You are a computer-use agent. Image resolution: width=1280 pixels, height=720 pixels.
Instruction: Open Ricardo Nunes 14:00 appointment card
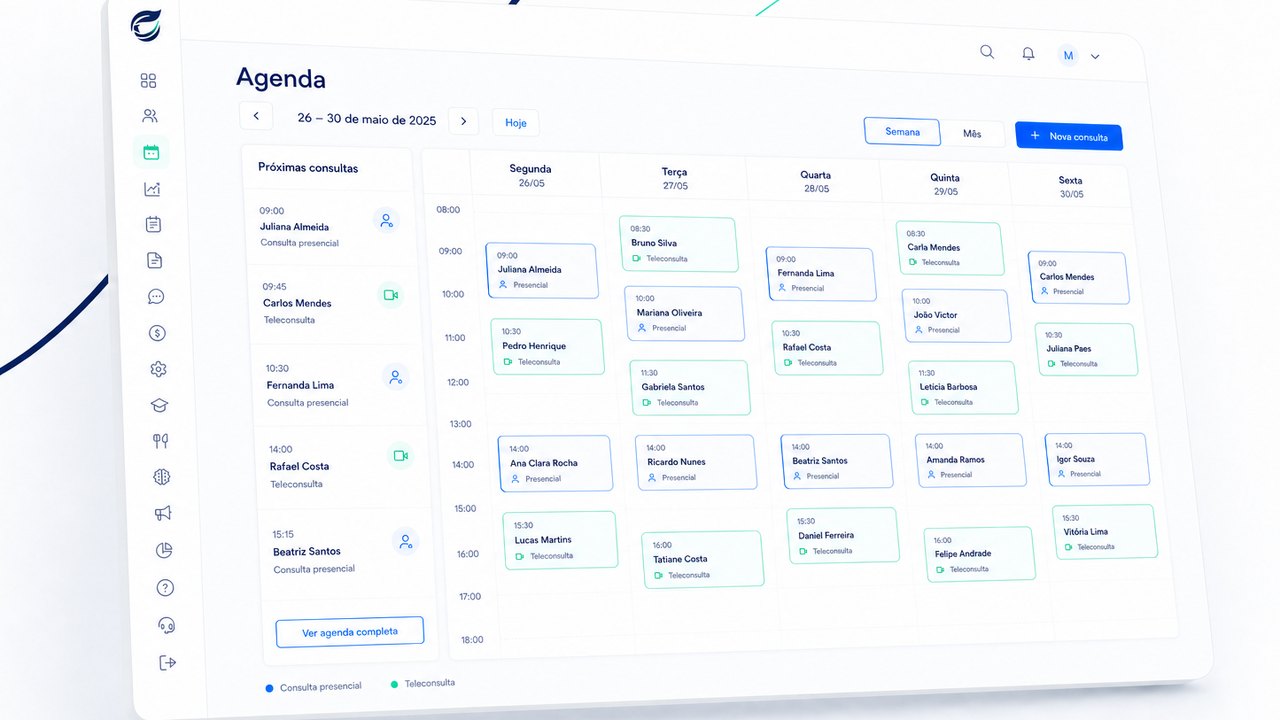(696, 463)
